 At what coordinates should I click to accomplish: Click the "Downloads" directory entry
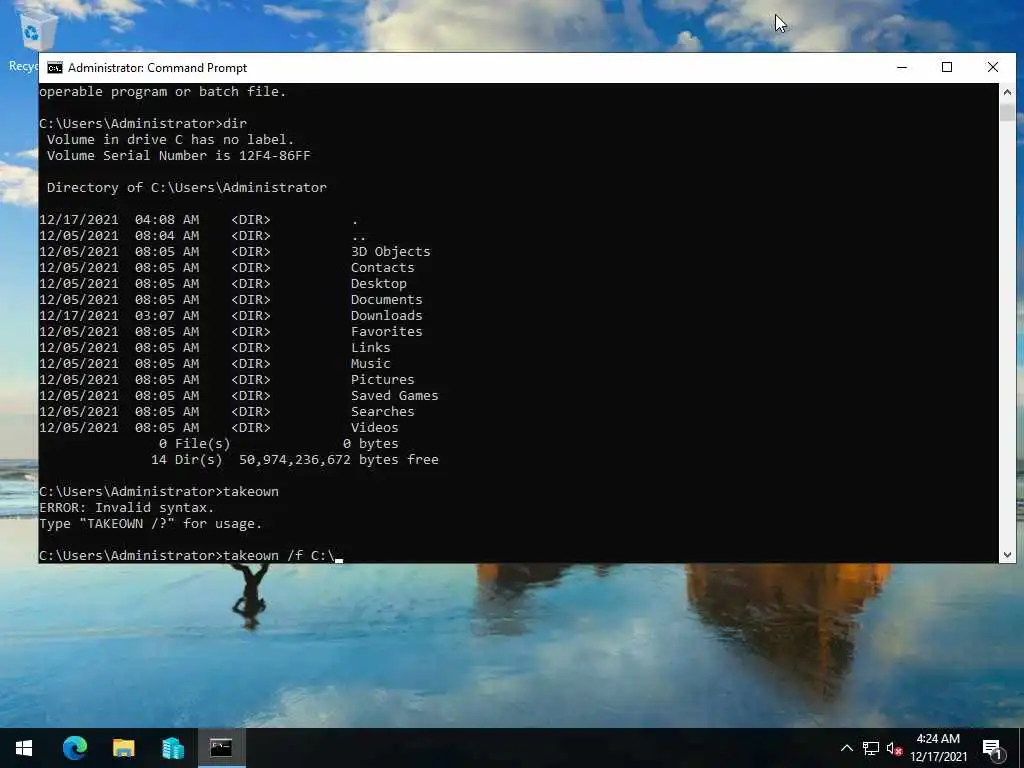click(x=387, y=315)
